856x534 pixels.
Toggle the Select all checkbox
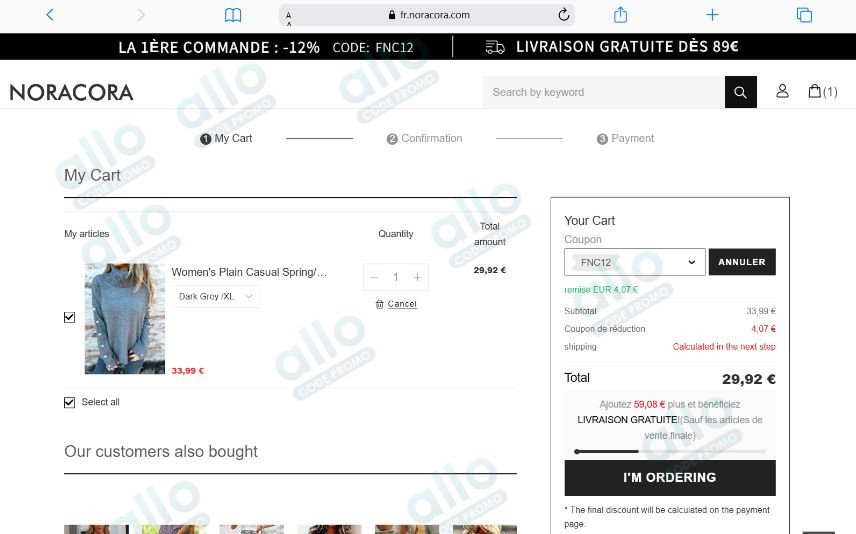(x=69, y=402)
